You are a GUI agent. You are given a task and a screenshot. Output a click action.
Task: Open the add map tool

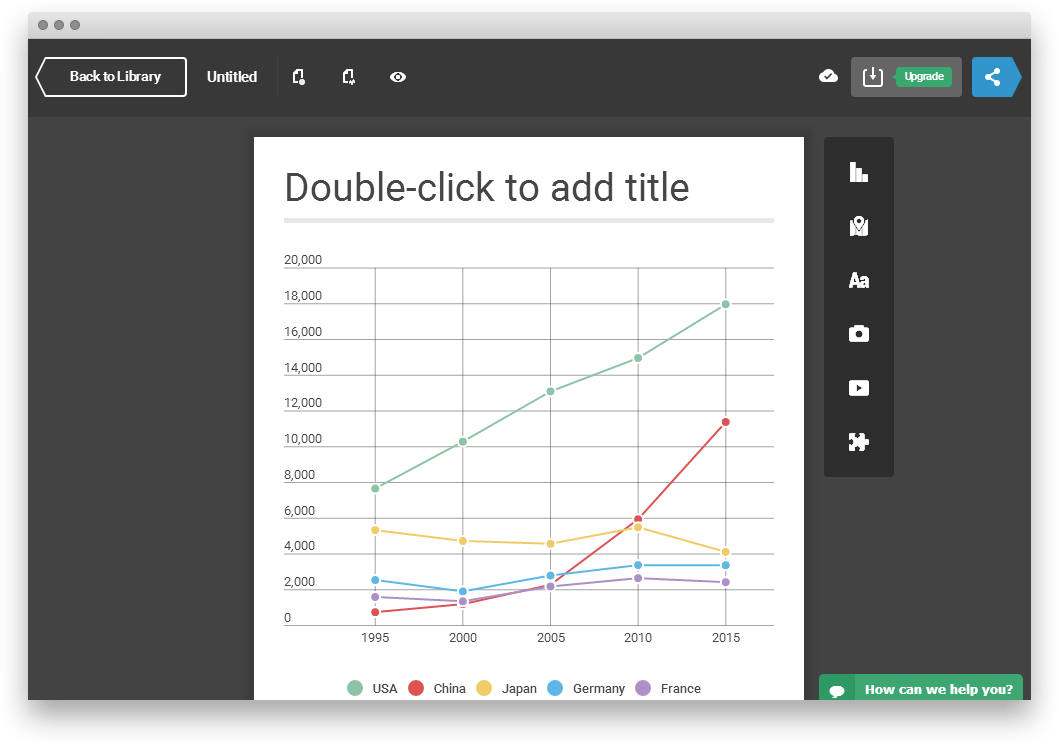[x=858, y=227]
